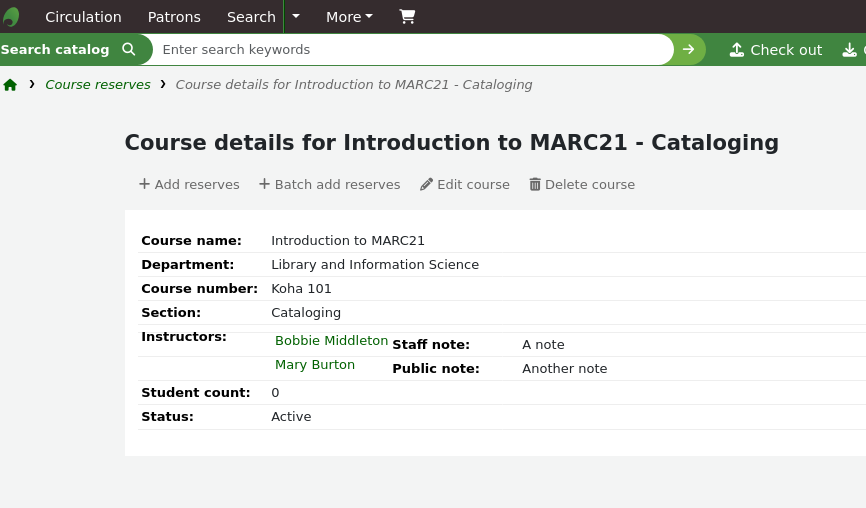Expand the Search dropdown caret
Image resolution: width=866 pixels, height=508 pixels.
(296, 17)
